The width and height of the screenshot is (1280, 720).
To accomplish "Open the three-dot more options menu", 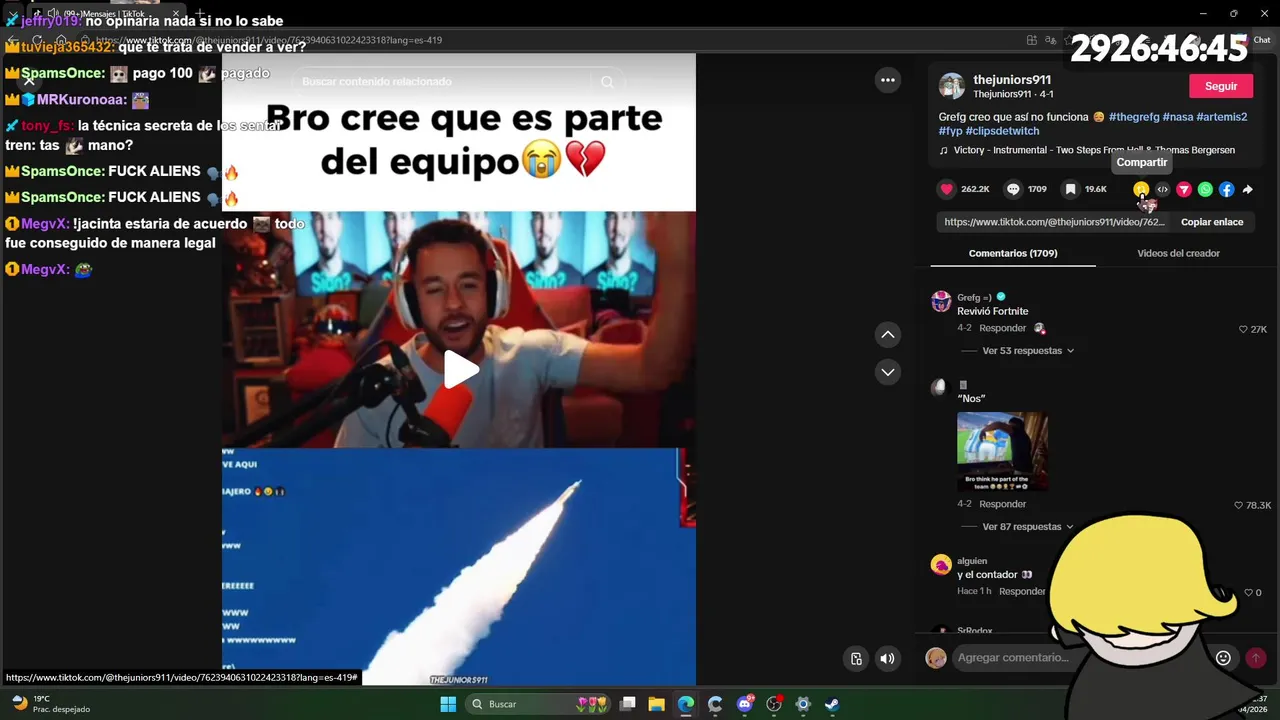I will pyautogui.click(x=887, y=80).
